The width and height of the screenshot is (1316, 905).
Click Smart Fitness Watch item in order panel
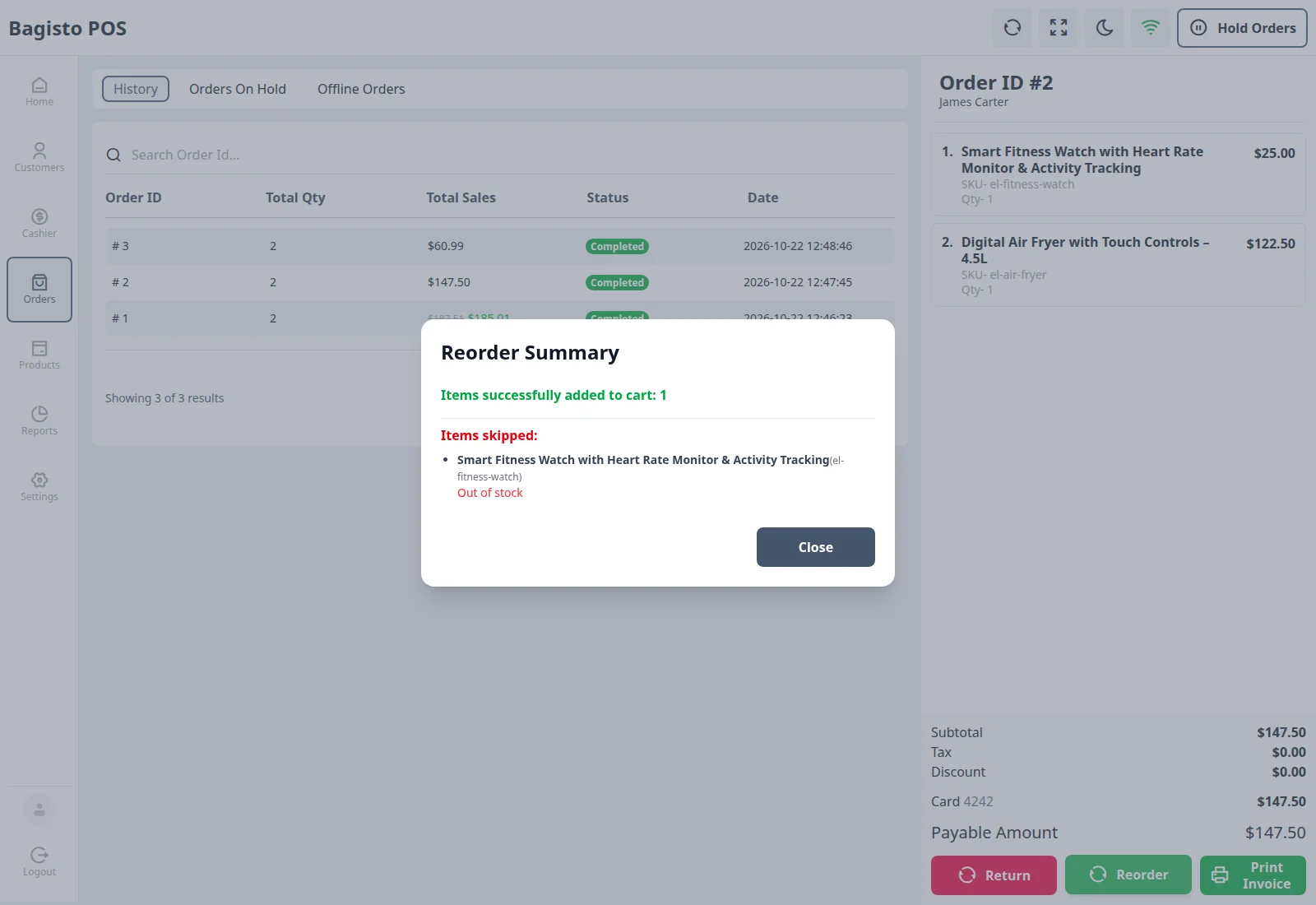coord(1119,174)
